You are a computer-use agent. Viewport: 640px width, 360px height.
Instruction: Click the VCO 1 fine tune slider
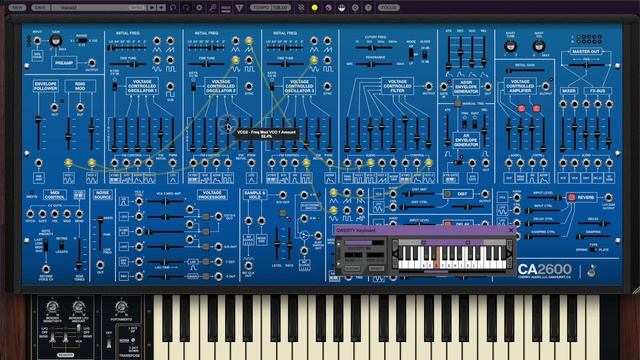tap(127, 64)
